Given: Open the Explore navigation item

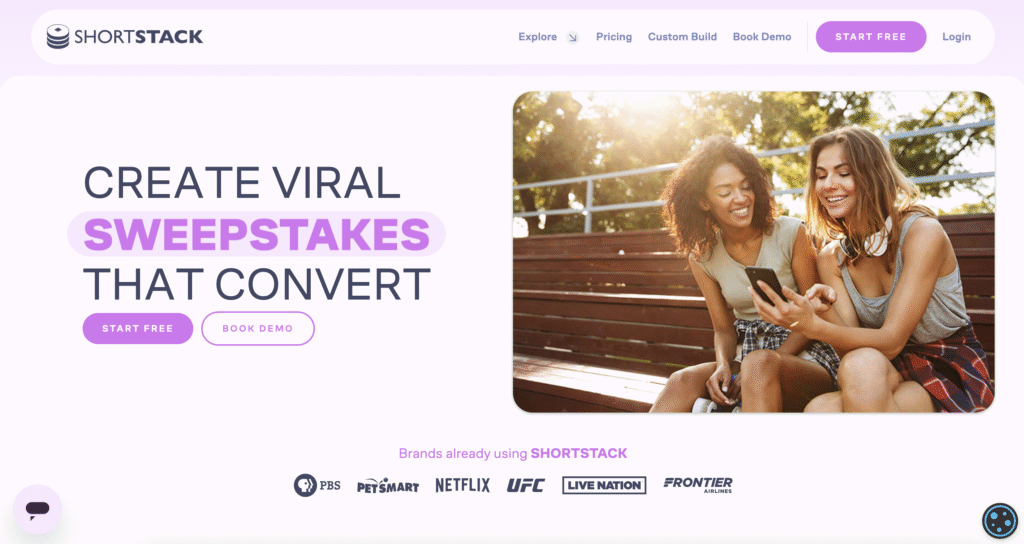Looking at the screenshot, I should point(537,37).
